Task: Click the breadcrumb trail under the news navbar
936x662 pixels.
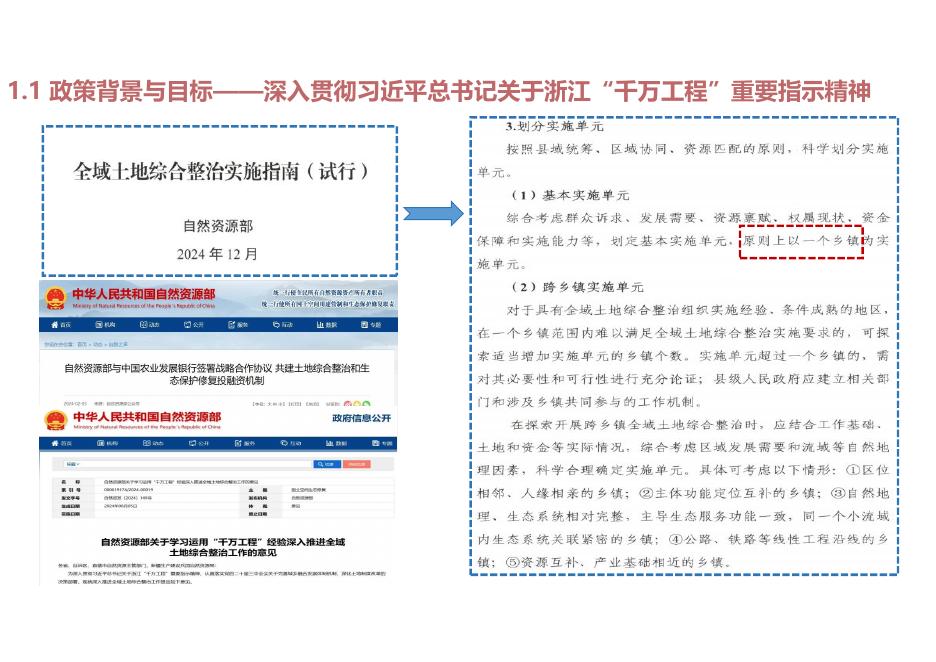Action: (86, 344)
